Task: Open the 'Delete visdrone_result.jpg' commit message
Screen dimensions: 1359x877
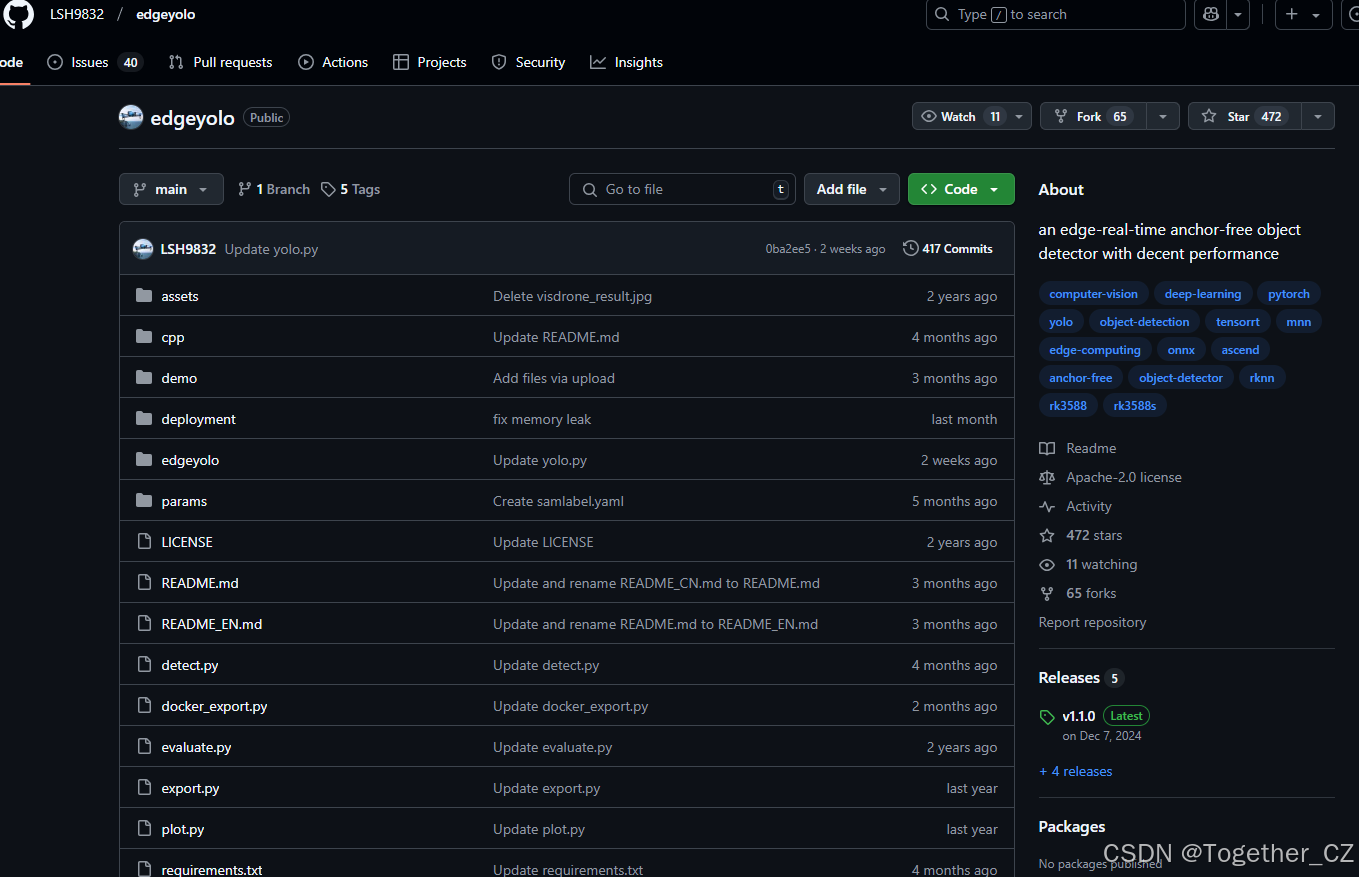Action: tap(572, 296)
